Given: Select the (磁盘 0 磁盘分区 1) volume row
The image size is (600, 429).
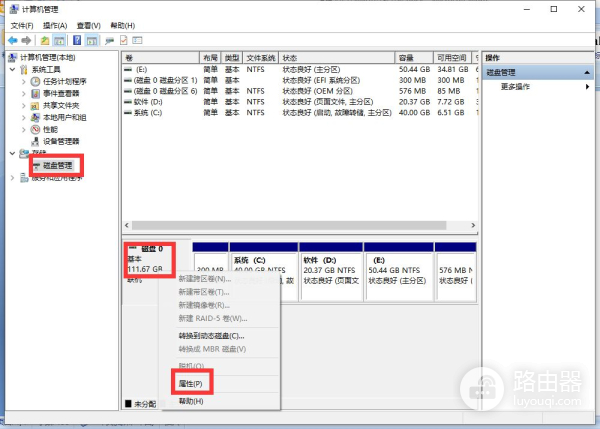Looking at the screenshot, I should point(300,80).
